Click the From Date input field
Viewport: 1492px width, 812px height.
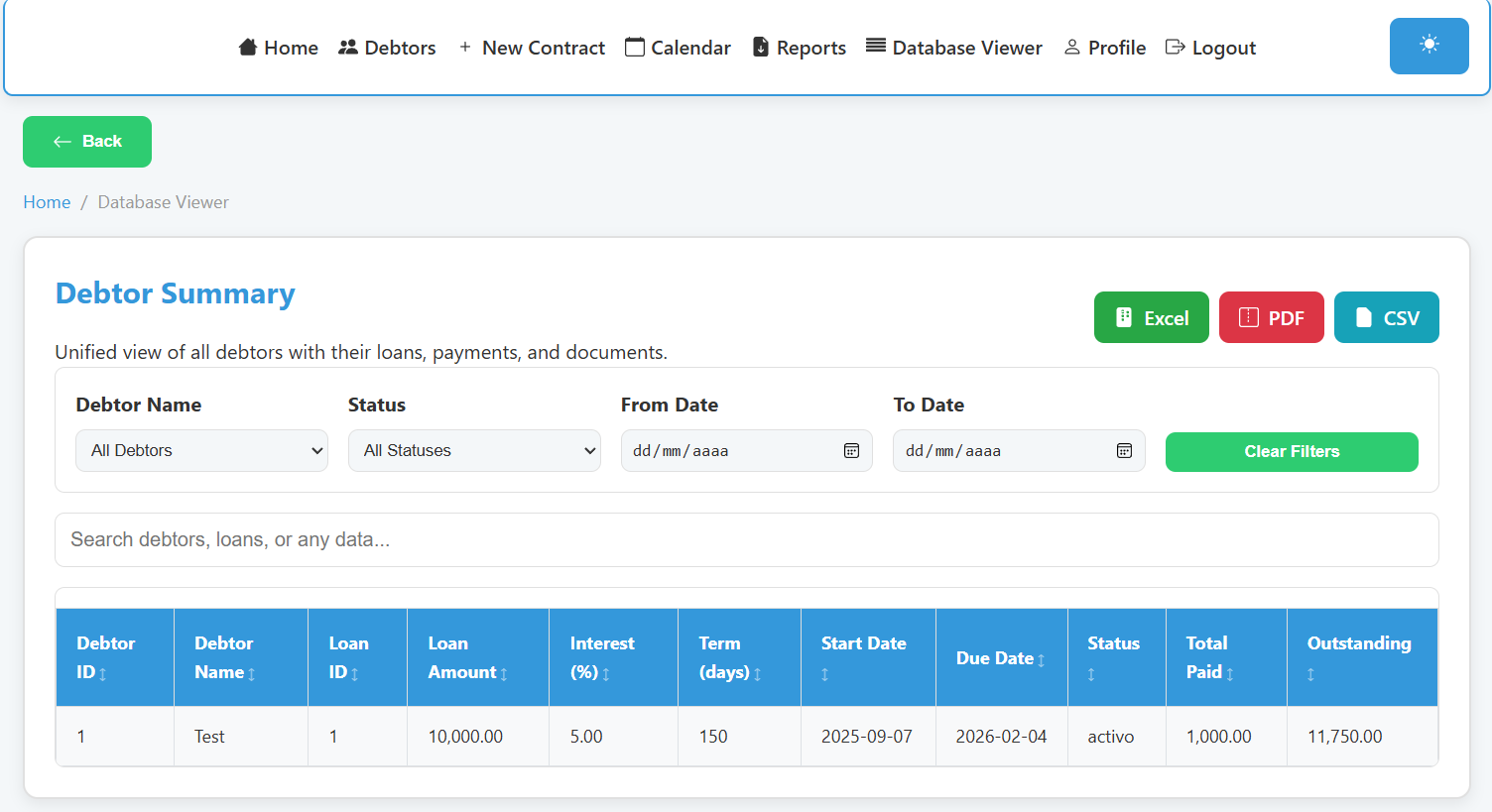[x=746, y=451]
